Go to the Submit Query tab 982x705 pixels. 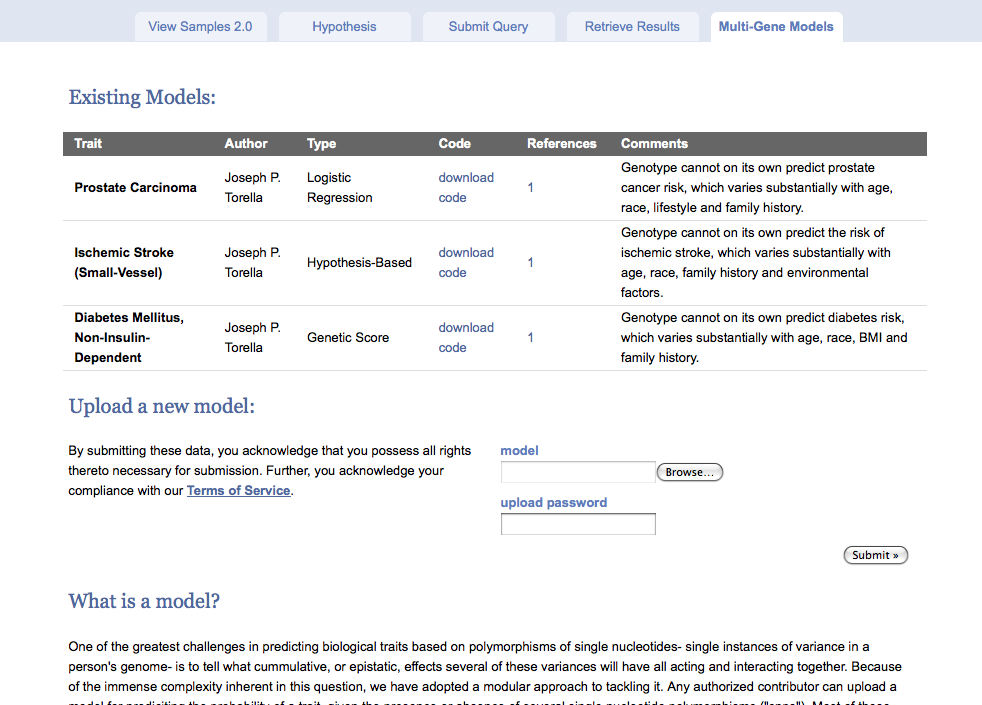coord(488,27)
